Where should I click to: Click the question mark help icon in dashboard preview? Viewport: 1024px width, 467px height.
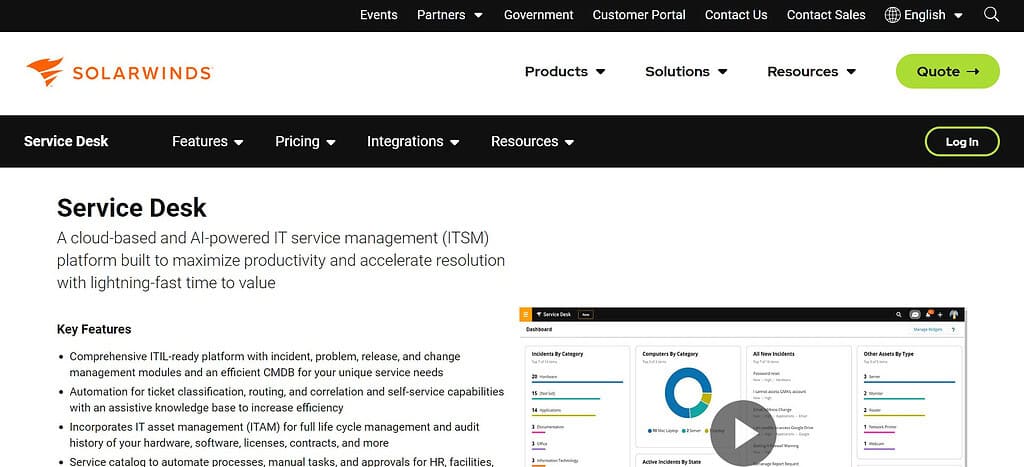tap(953, 330)
